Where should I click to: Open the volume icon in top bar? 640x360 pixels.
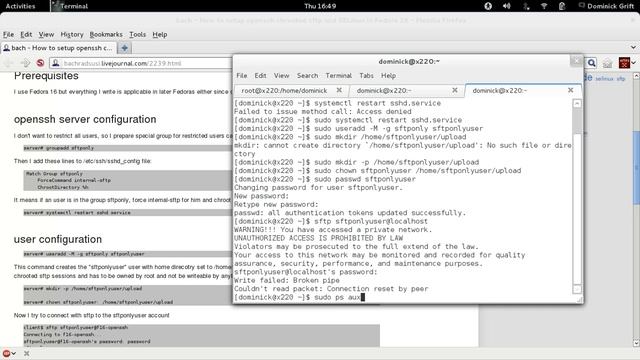507,6
